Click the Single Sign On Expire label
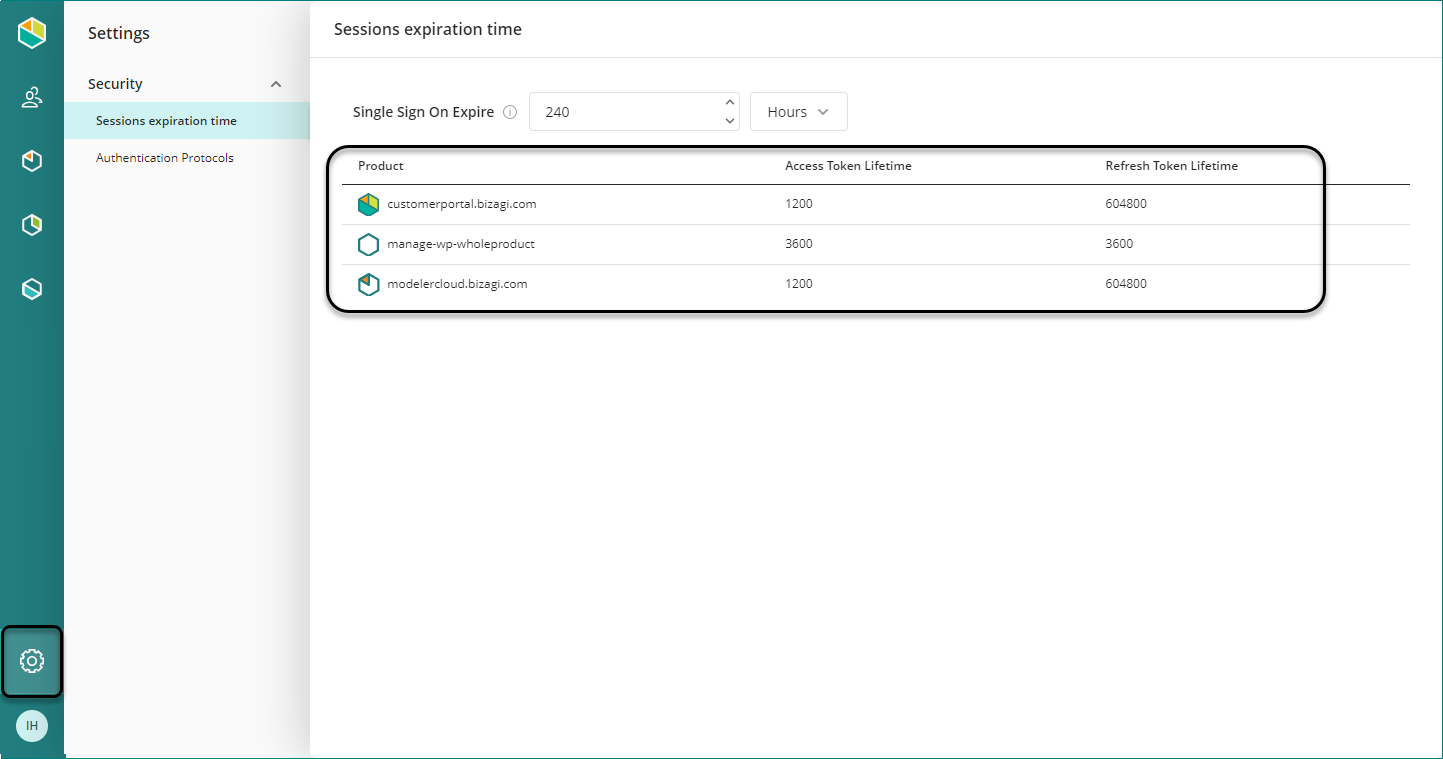This screenshot has height=759, width=1443. click(423, 112)
